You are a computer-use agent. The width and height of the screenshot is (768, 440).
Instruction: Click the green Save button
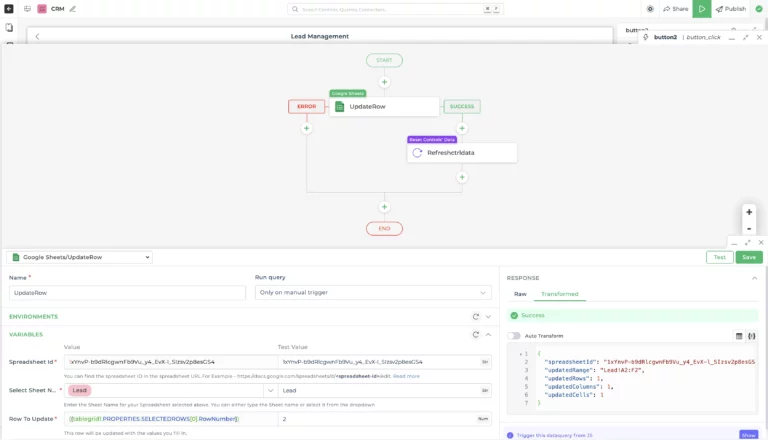pyautogui.click(x=748, y=257)
